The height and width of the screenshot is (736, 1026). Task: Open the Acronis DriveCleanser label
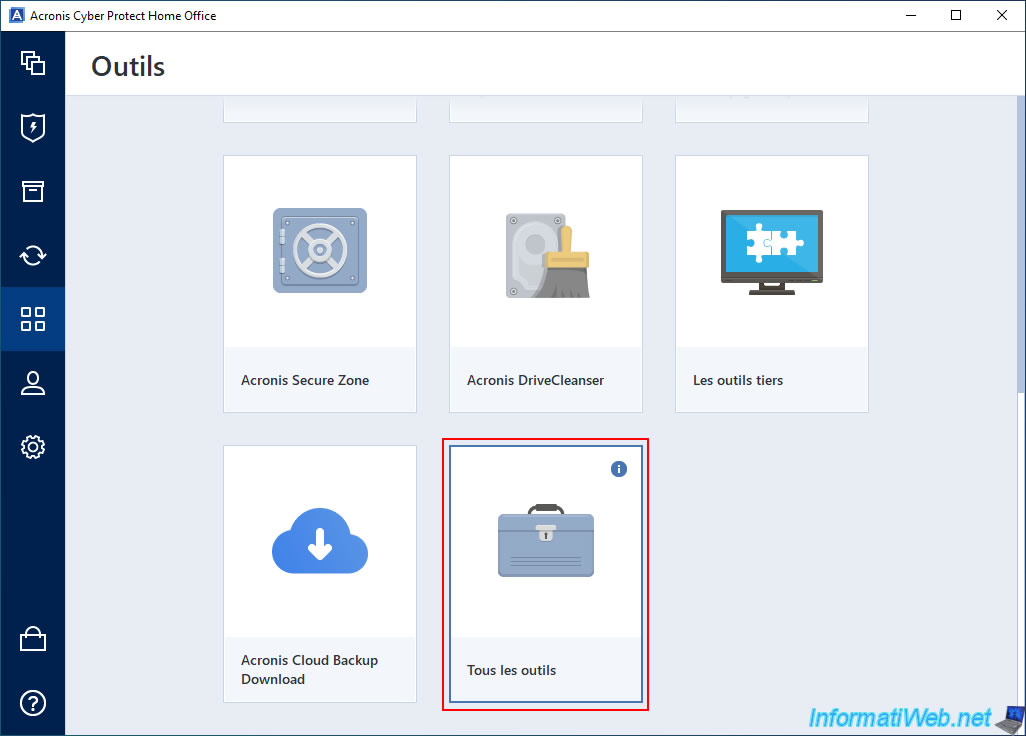pyautogui.click(x=535, y=380)
